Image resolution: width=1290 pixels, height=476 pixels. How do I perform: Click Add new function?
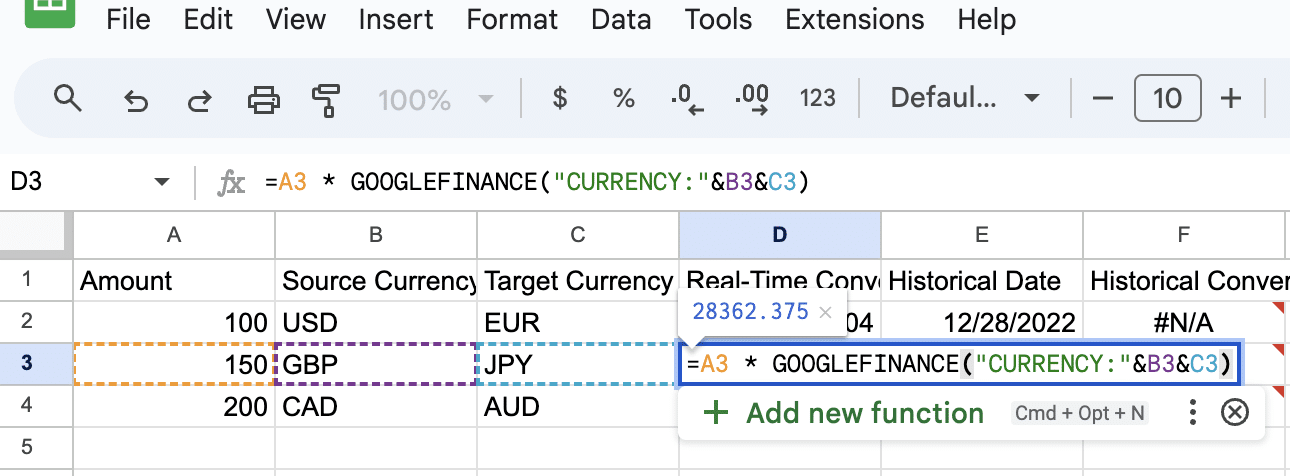(844, 413)
